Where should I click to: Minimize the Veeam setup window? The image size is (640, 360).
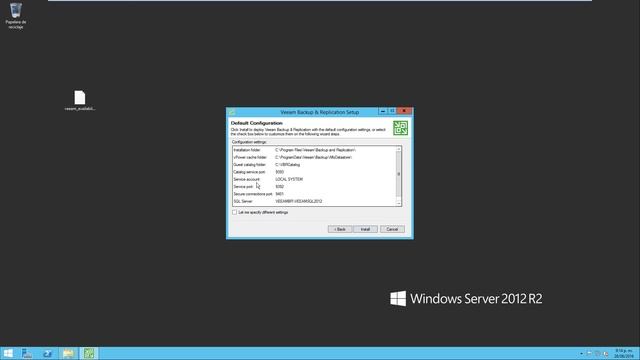pyautogui.click(x=383, y=111)
